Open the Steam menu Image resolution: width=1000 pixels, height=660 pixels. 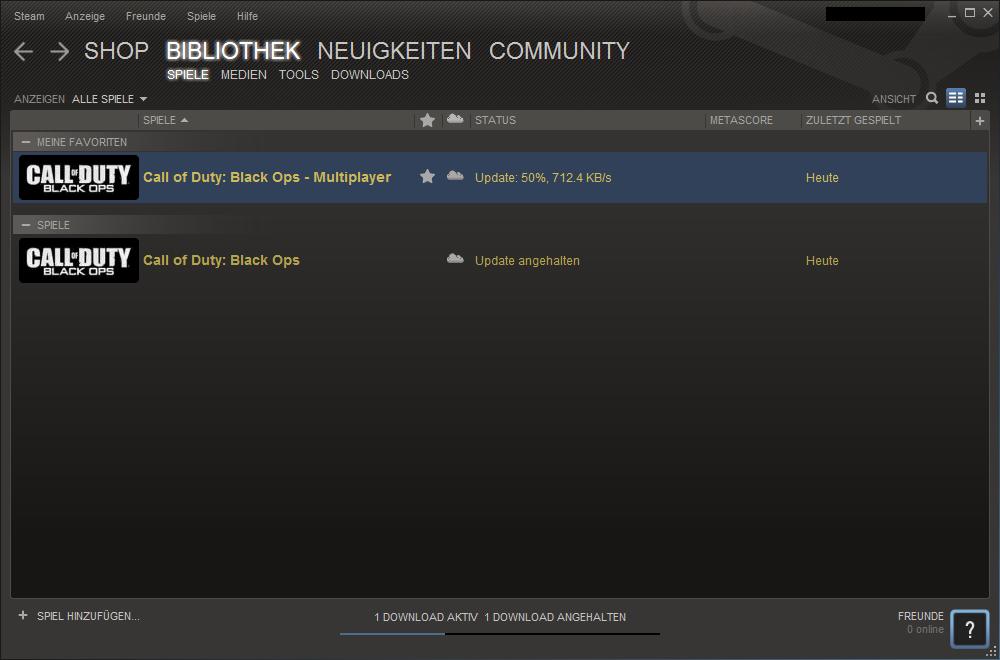pyautogui.click(x=29, y=16)
